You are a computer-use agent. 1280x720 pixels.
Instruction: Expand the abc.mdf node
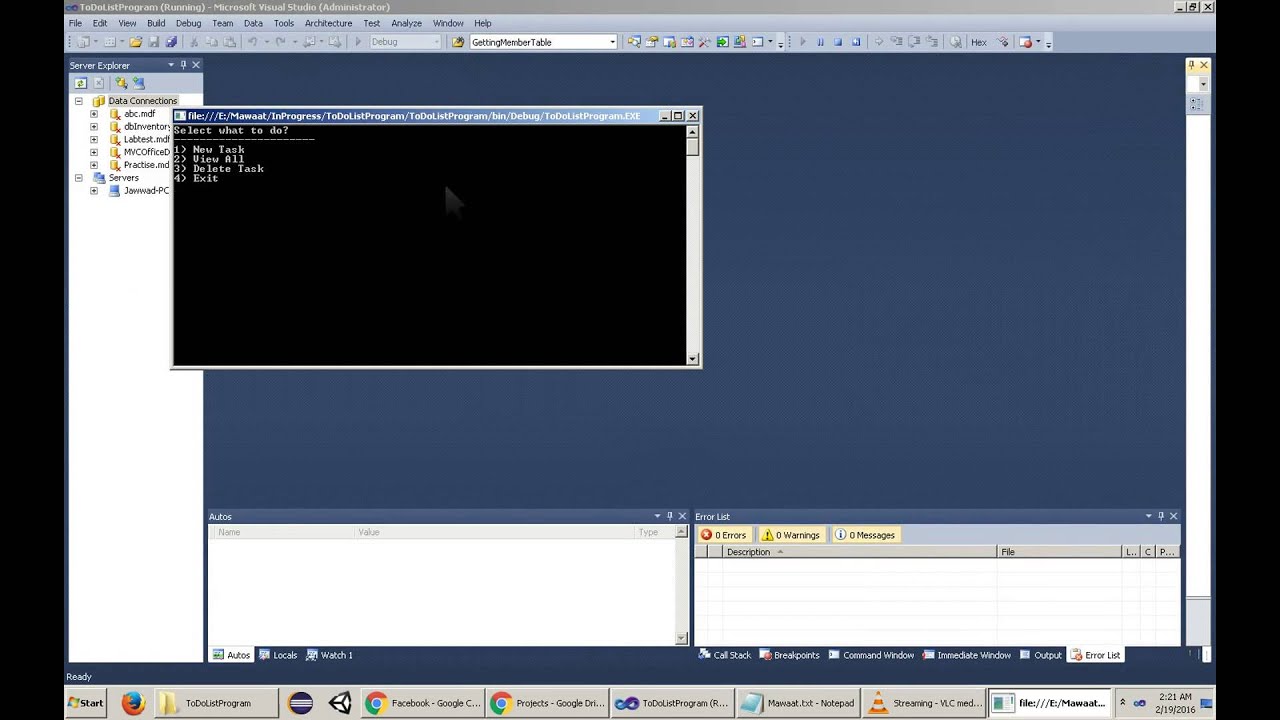click(94, 114)
